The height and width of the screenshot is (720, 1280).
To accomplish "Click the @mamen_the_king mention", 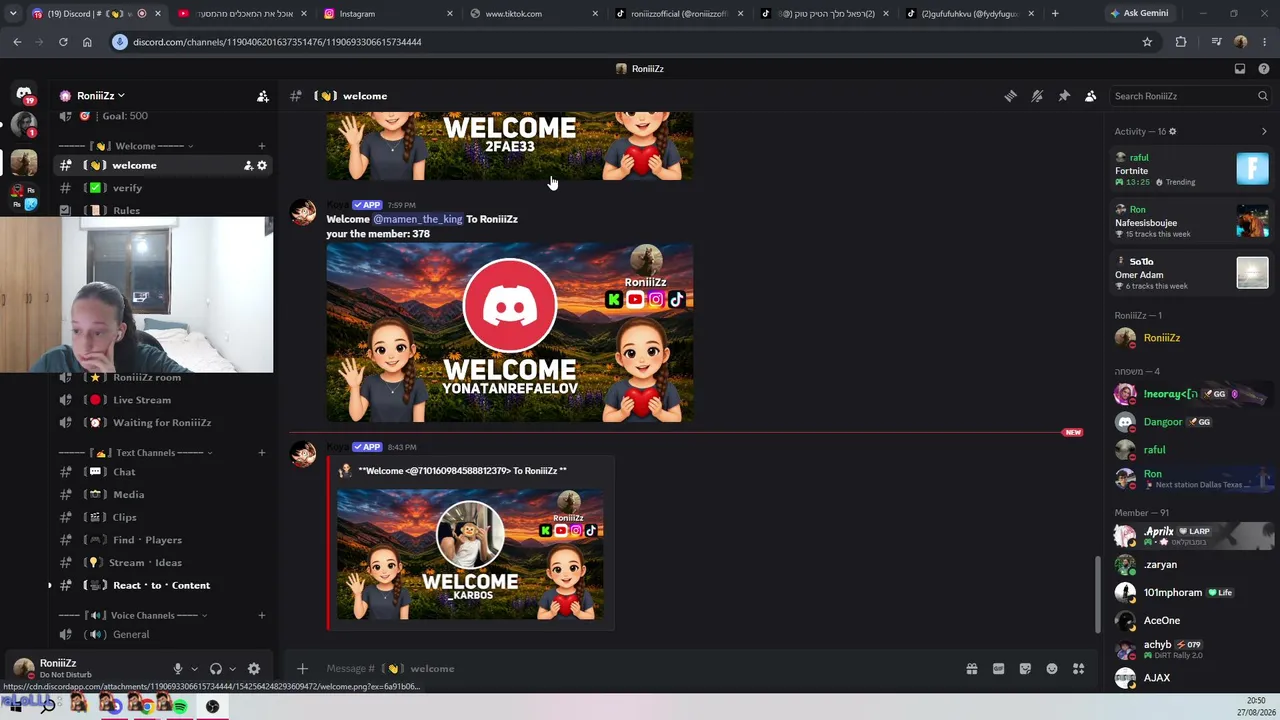I will coord(417,219).
